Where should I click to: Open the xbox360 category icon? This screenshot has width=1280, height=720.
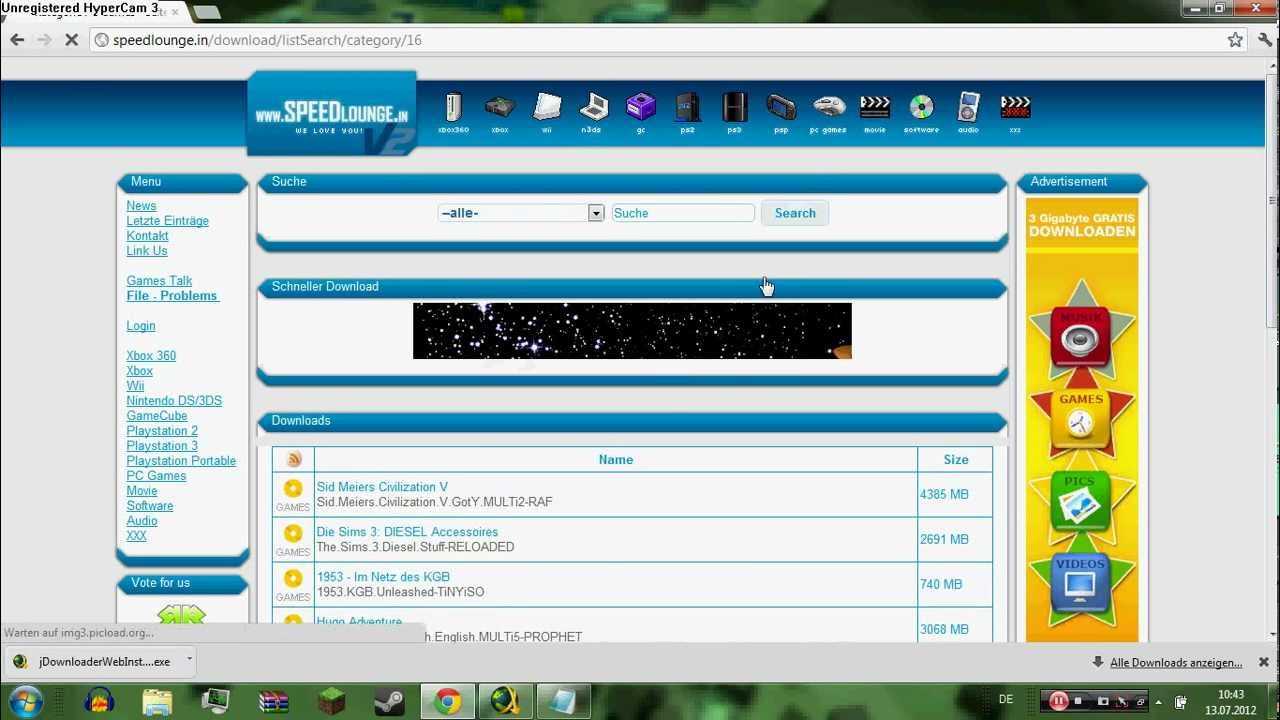point(454,112)
